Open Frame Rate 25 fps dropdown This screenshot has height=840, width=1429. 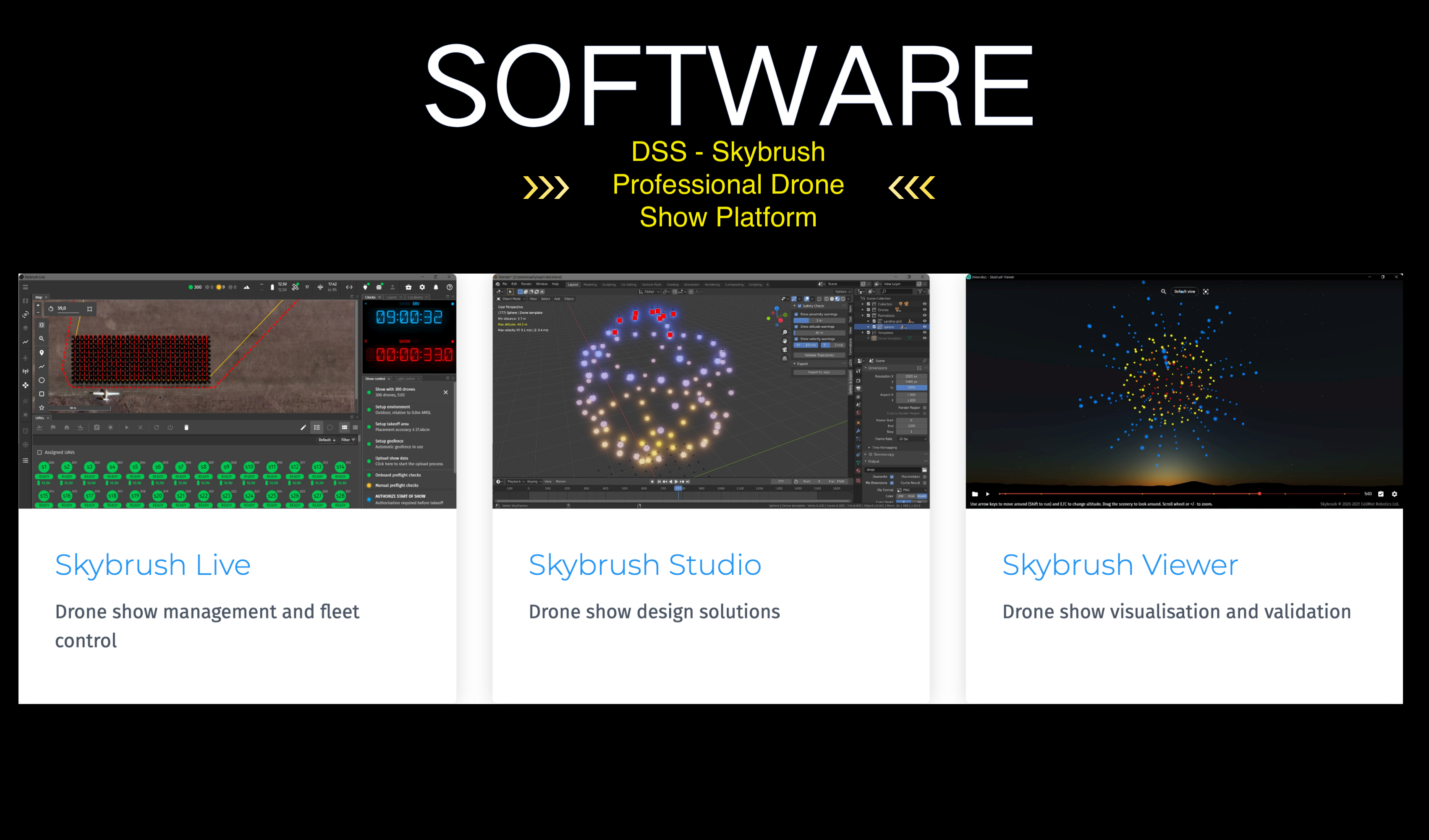coord(912,439)
